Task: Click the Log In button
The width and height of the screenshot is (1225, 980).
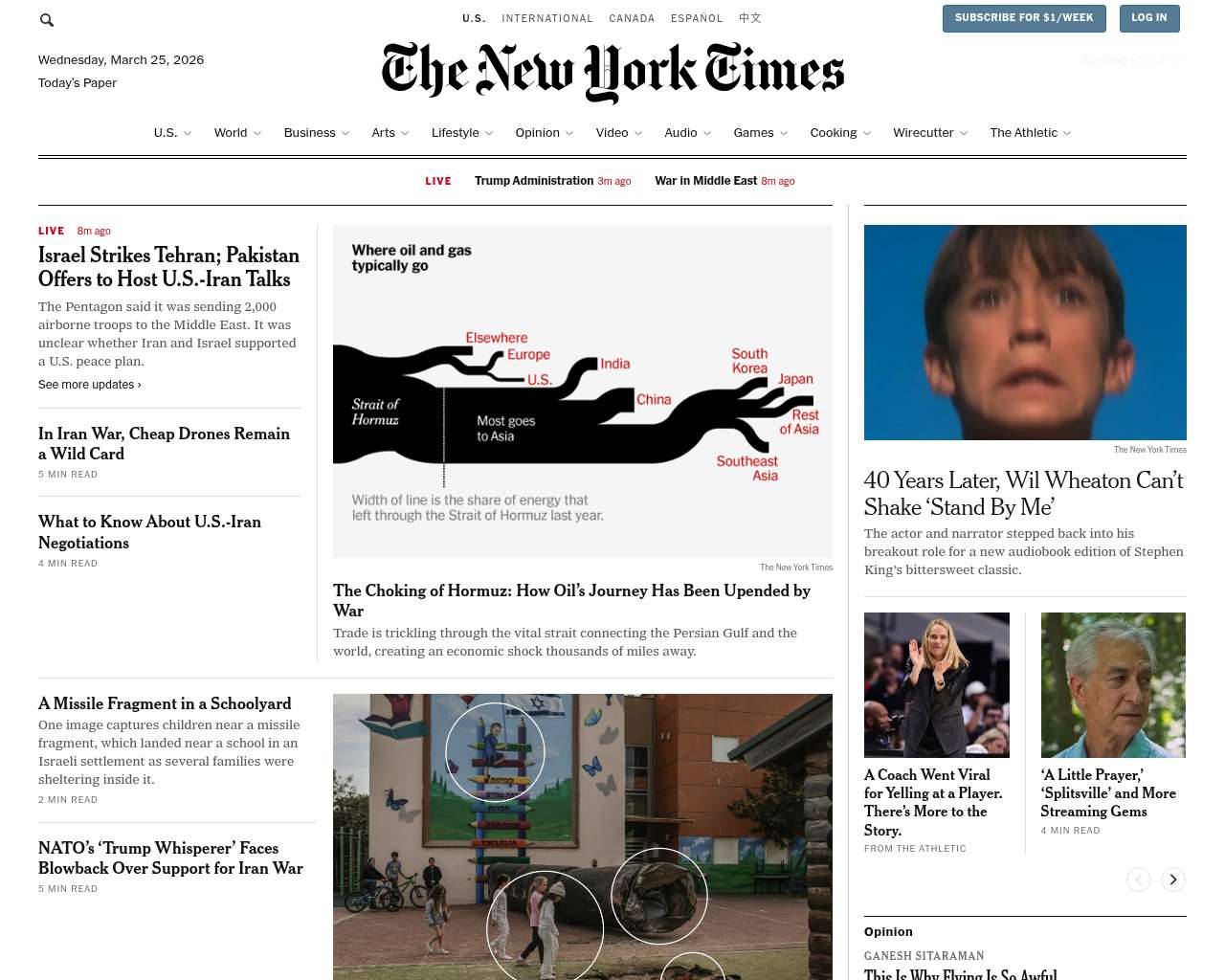Action: pyautogui.click(x=1149, y=18)
